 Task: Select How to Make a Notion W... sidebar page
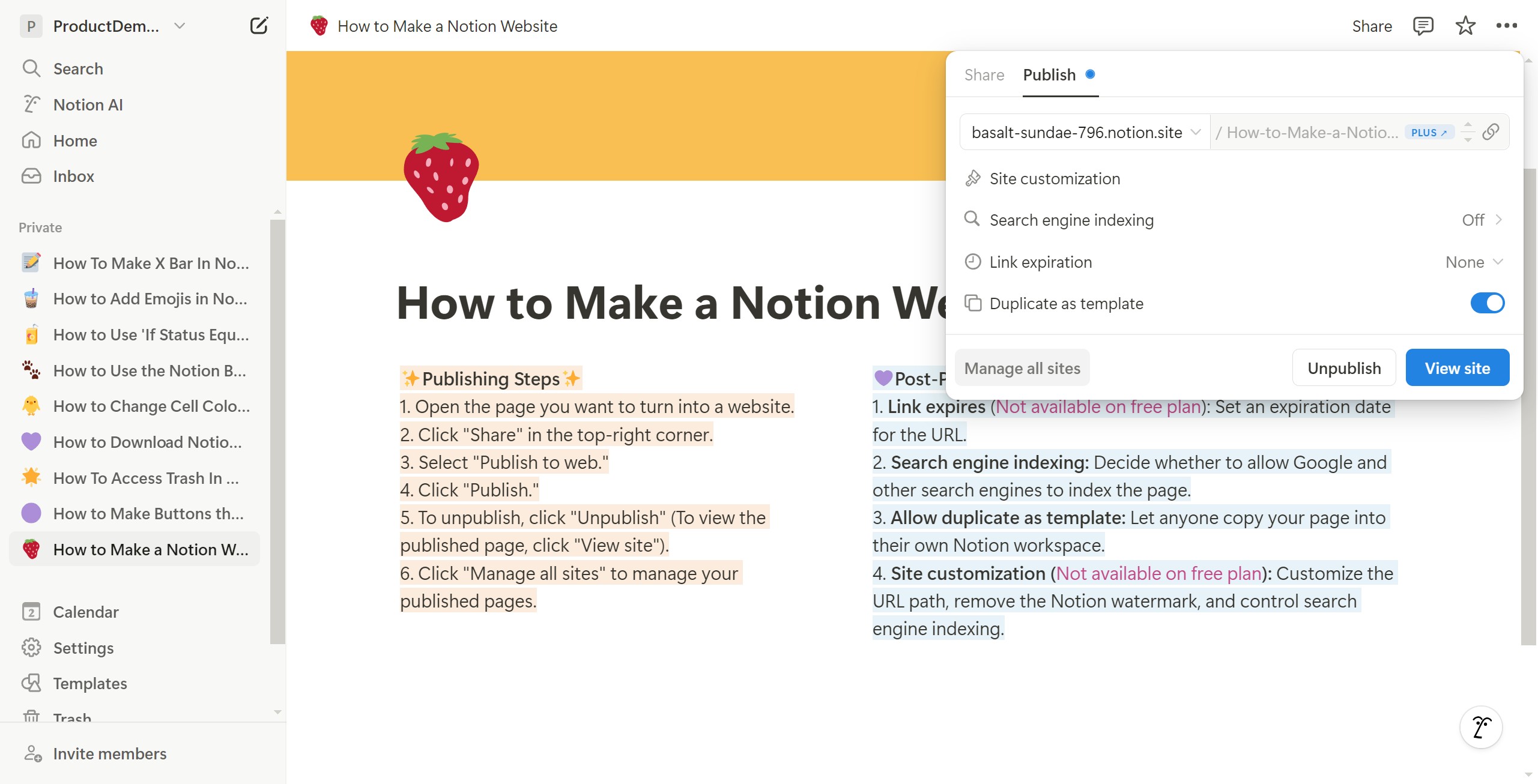[135, 549]
